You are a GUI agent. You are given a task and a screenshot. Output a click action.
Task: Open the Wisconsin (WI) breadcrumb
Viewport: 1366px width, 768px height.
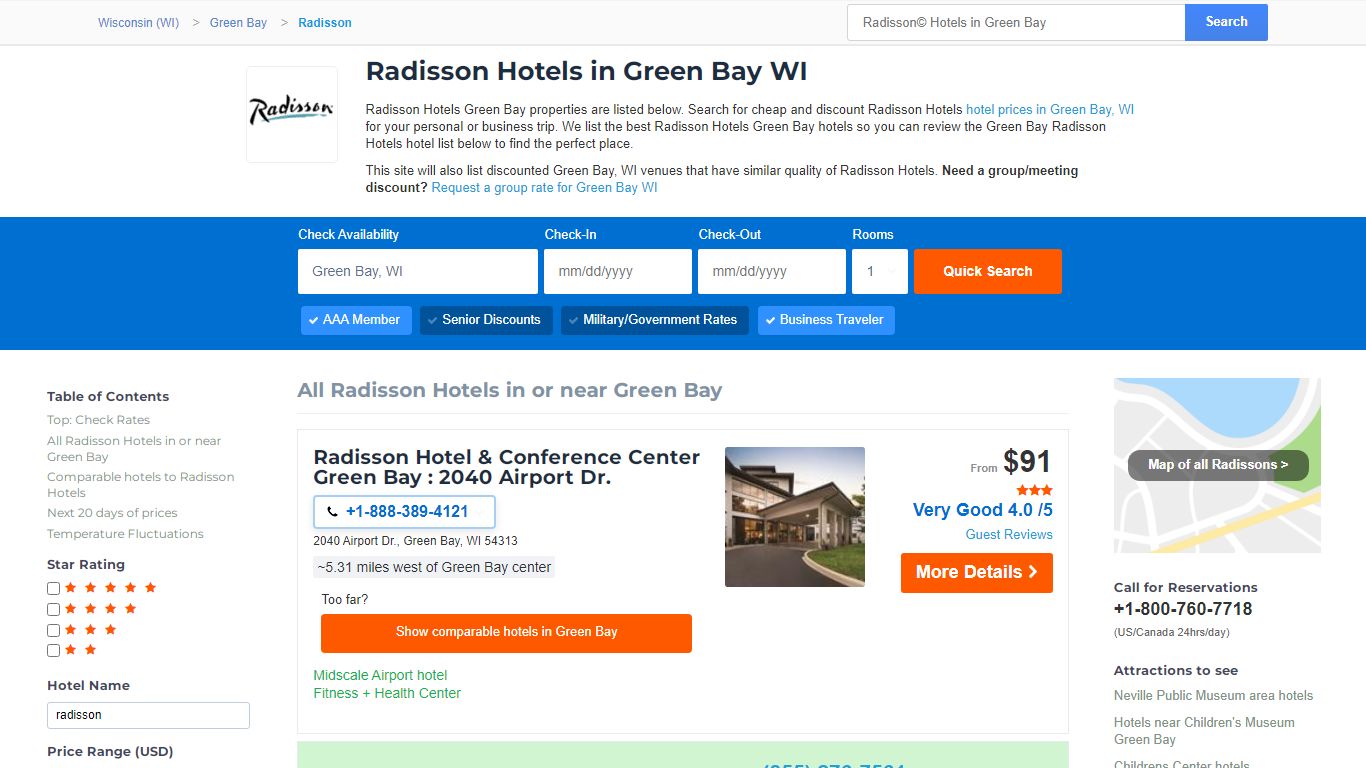(138, 22)
